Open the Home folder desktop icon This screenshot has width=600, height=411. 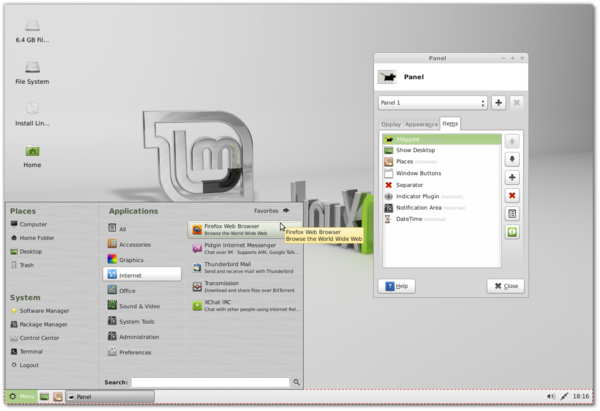click(32, 156)
